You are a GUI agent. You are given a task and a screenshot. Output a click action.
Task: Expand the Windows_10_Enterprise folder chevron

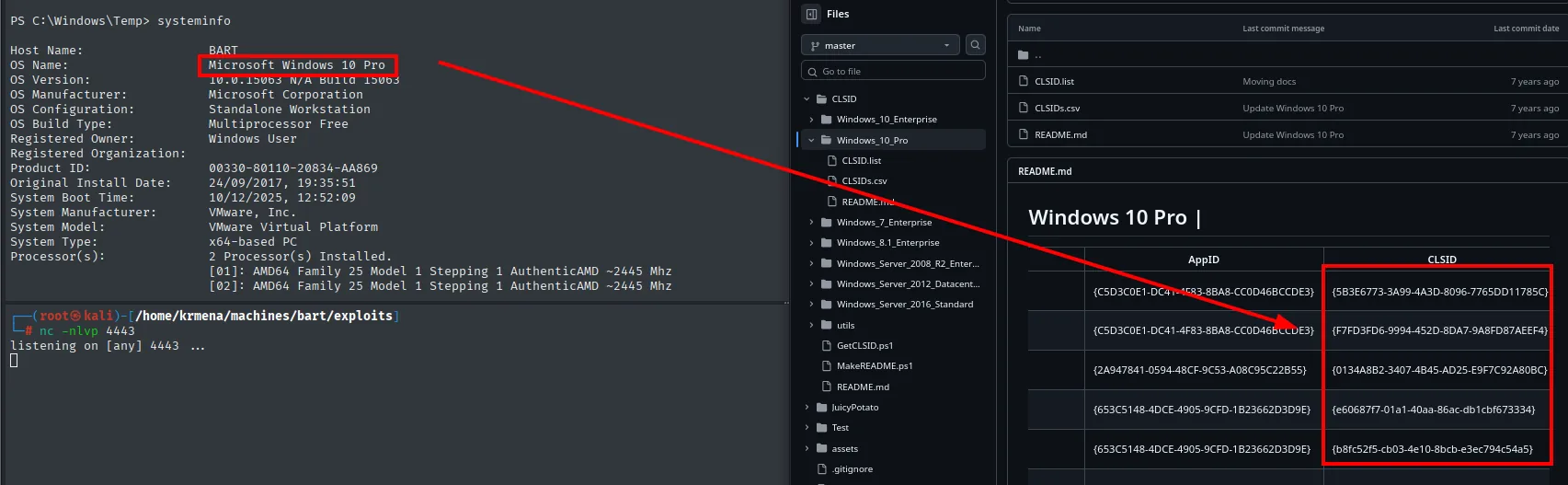(x=811, y=120)
